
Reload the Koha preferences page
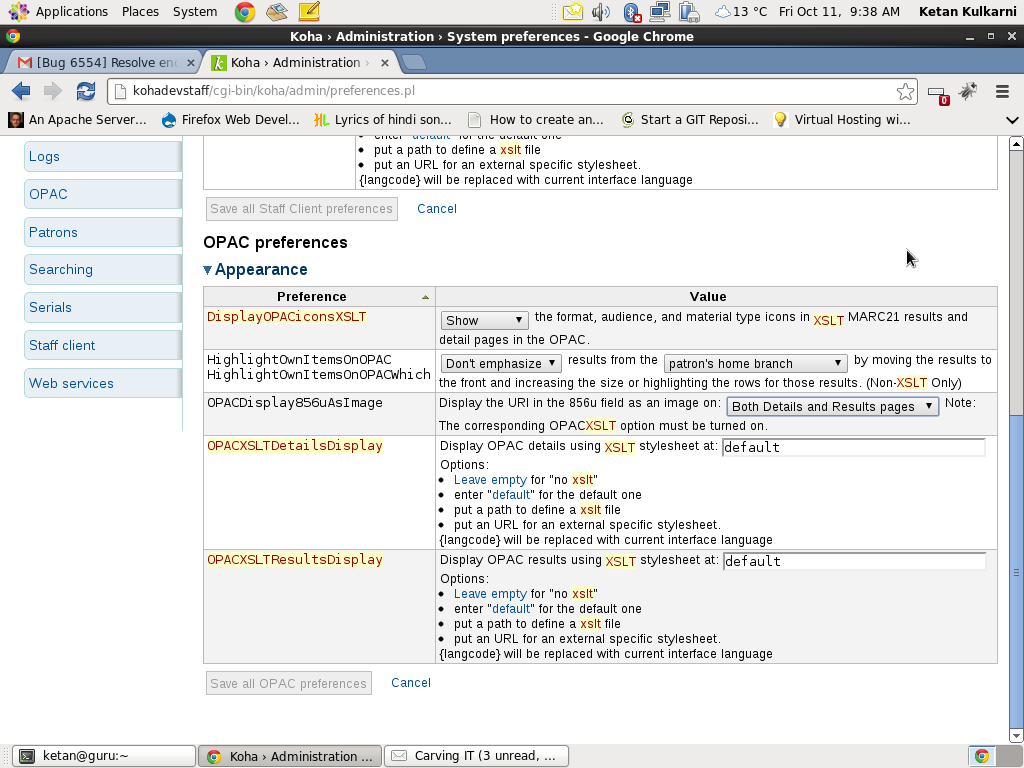86,91
